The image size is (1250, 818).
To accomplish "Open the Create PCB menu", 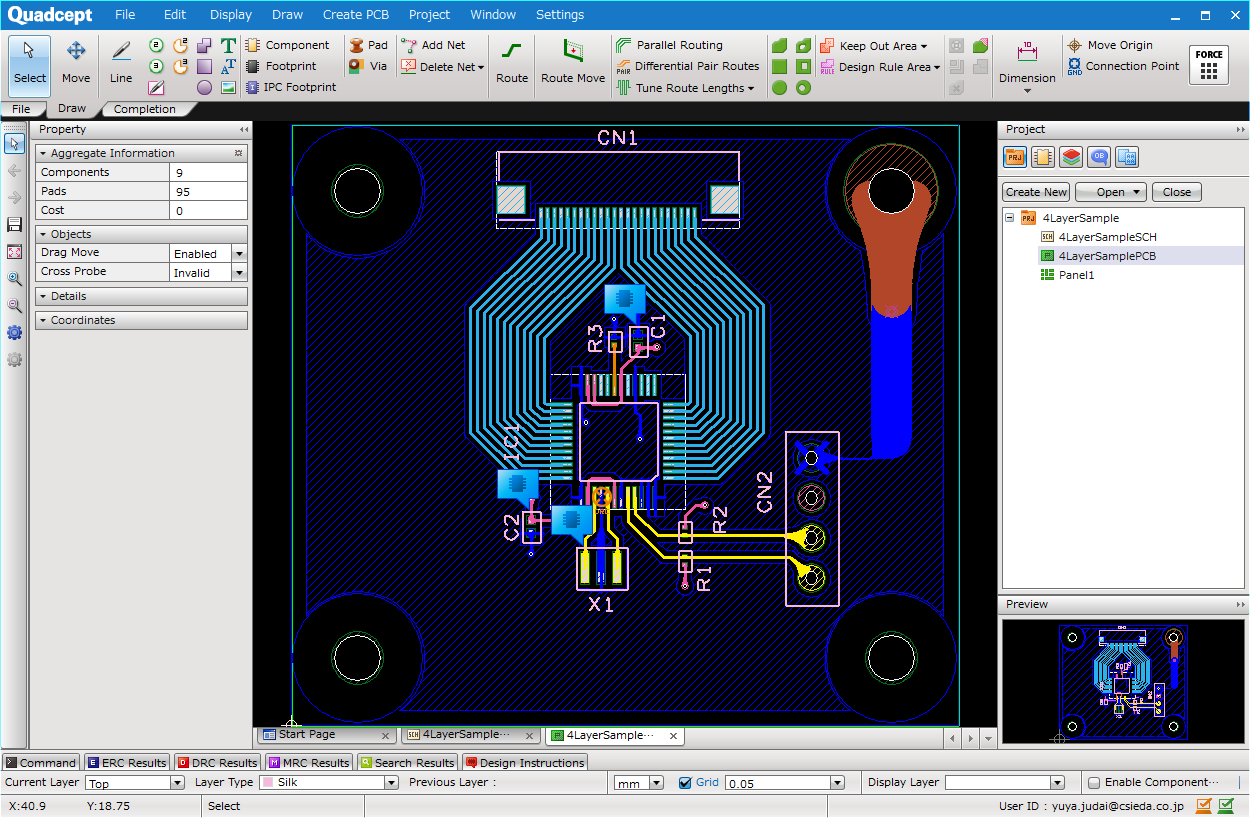I will coord(355,15).
